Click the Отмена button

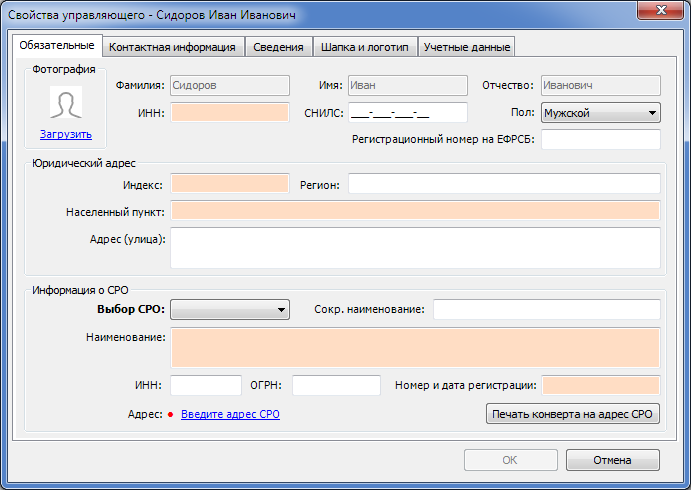click(x=612, y=460)
